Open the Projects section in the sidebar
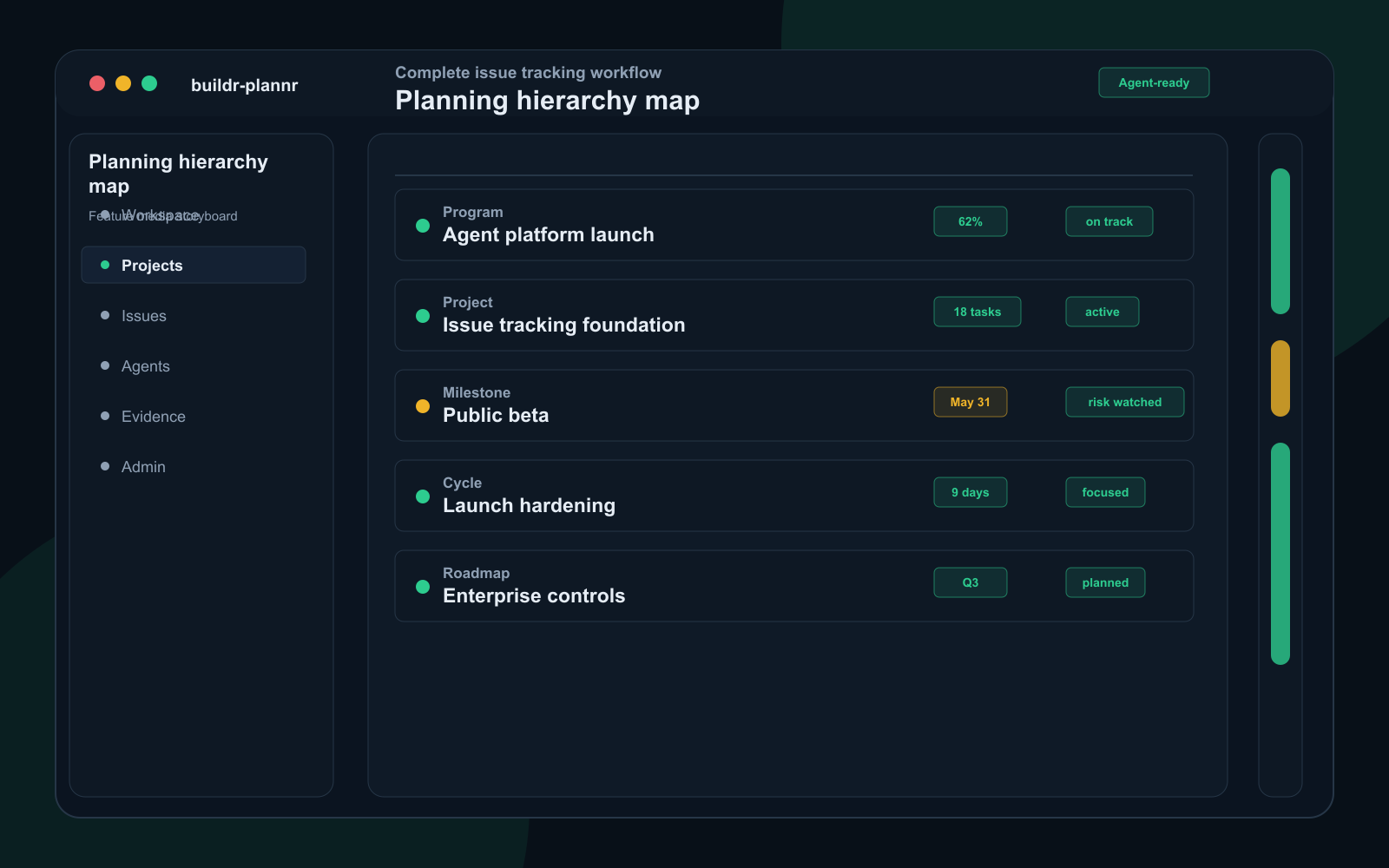 click(194, 265)
